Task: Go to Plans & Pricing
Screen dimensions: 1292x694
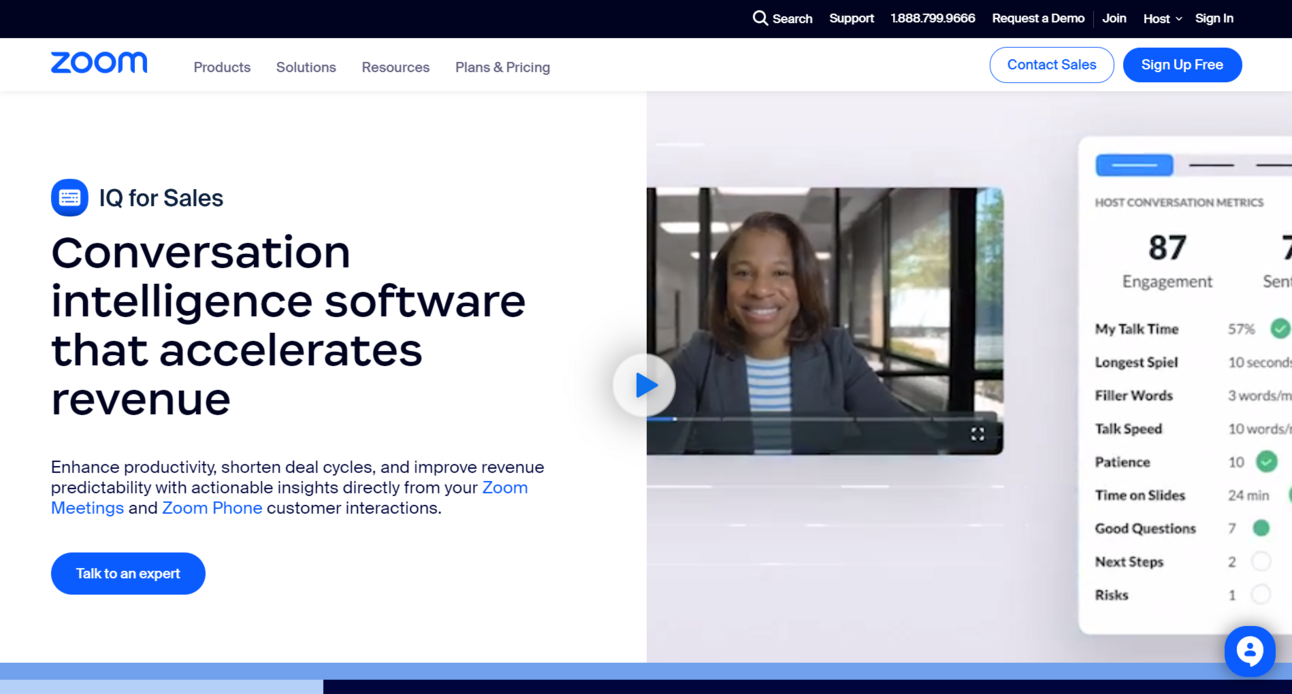Action: tap(502, 67)
